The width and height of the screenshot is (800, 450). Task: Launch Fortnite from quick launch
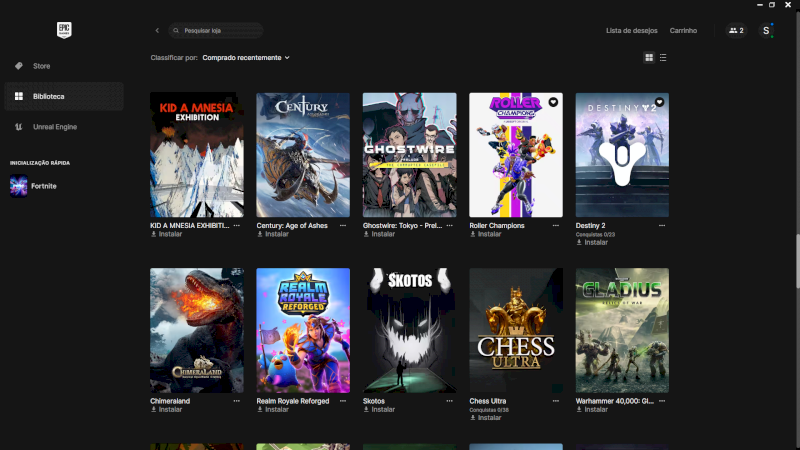pos(34,186)
